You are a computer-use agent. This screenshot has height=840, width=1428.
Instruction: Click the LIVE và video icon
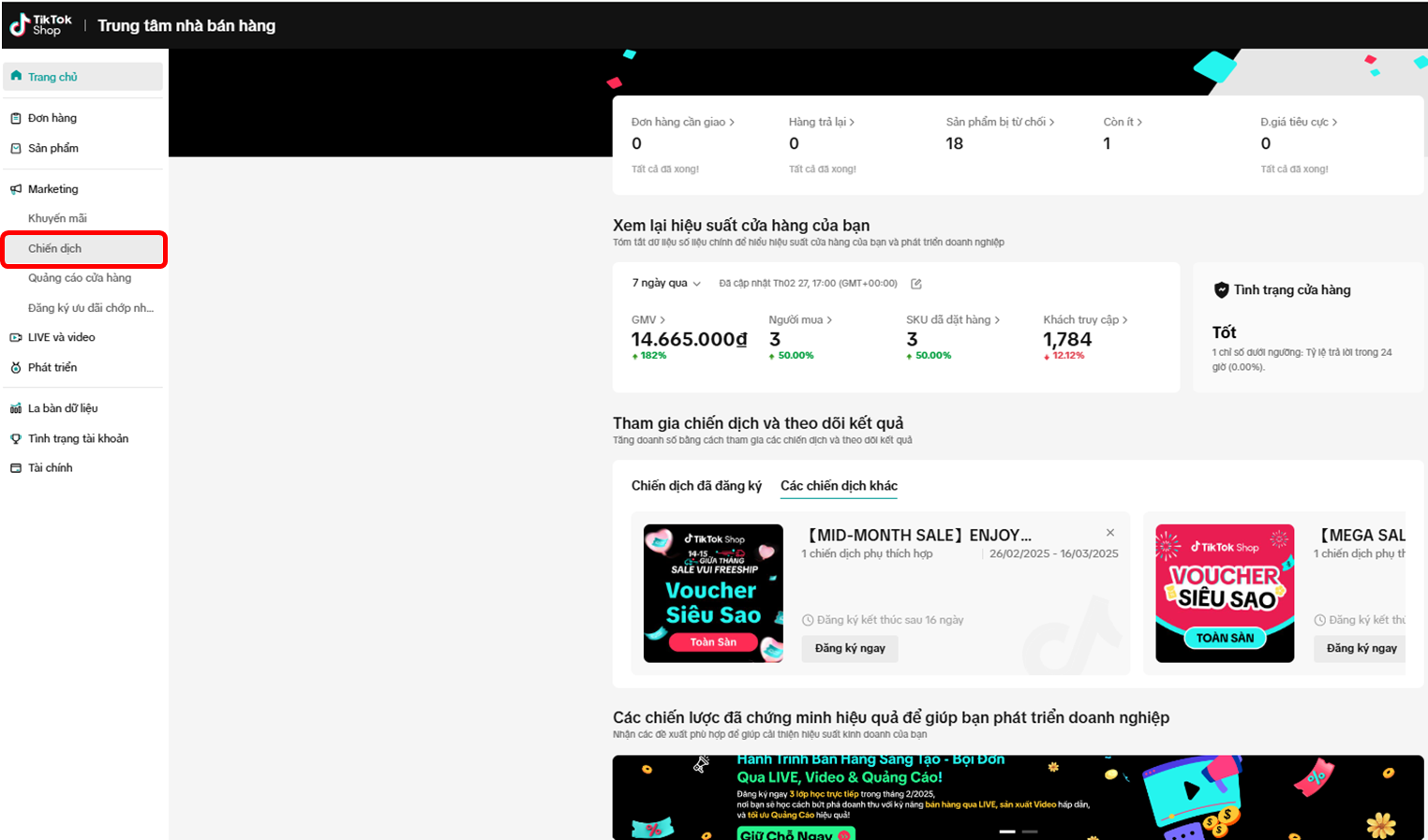point(16,337)
